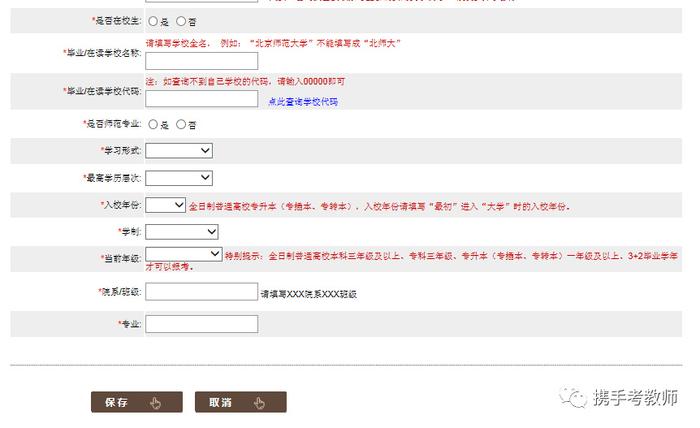Select 是 for 是否在校生

[x=153, y=21]
